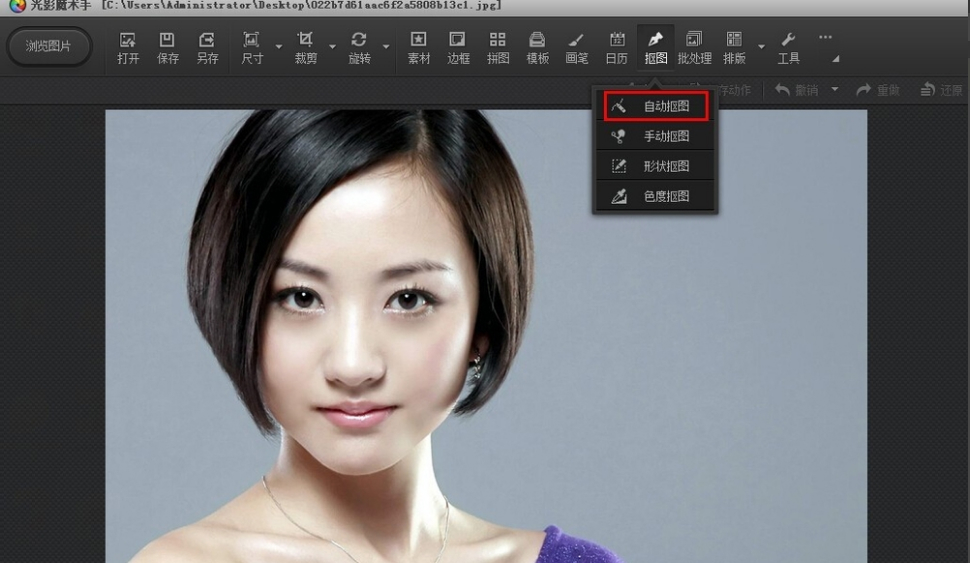The height and width of the screenshot is (563, 970).
Task: Open the 日历 (Calendar) tool
Action: pos(616,47)
